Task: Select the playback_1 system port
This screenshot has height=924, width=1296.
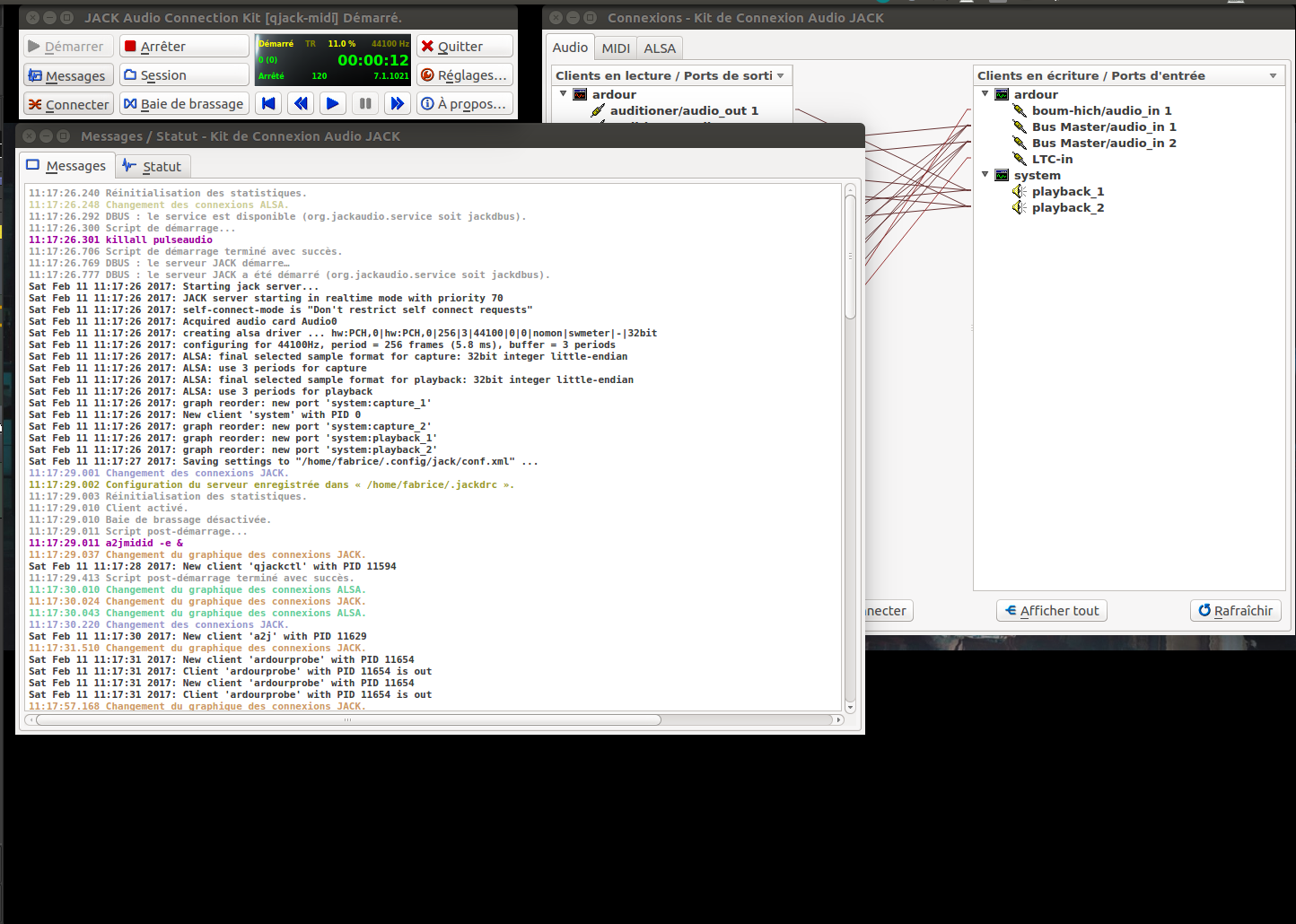Action: click(x=1067, y=192)
